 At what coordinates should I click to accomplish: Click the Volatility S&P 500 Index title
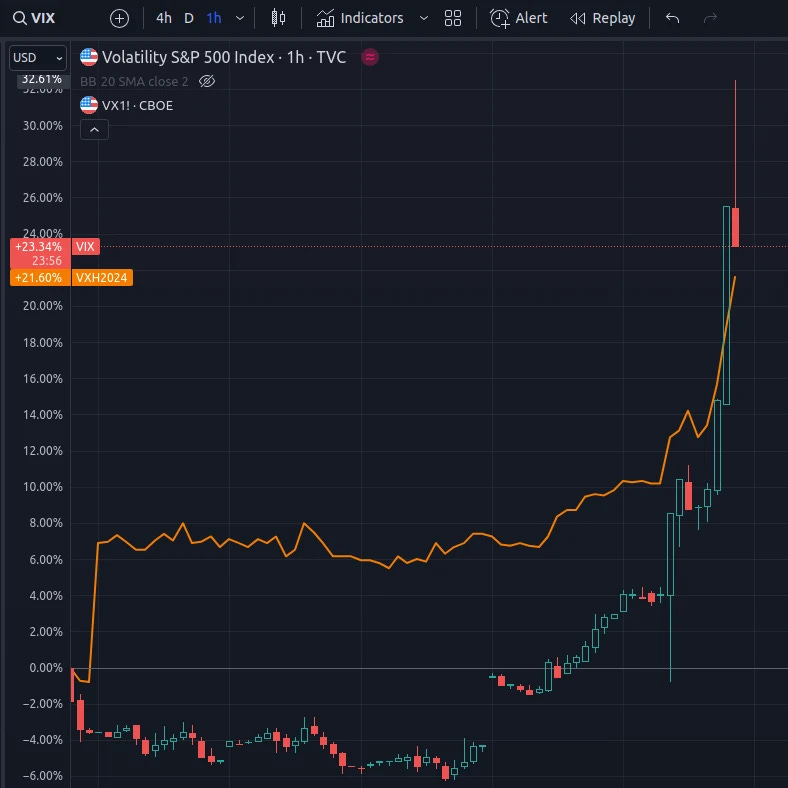click(224, 57)
